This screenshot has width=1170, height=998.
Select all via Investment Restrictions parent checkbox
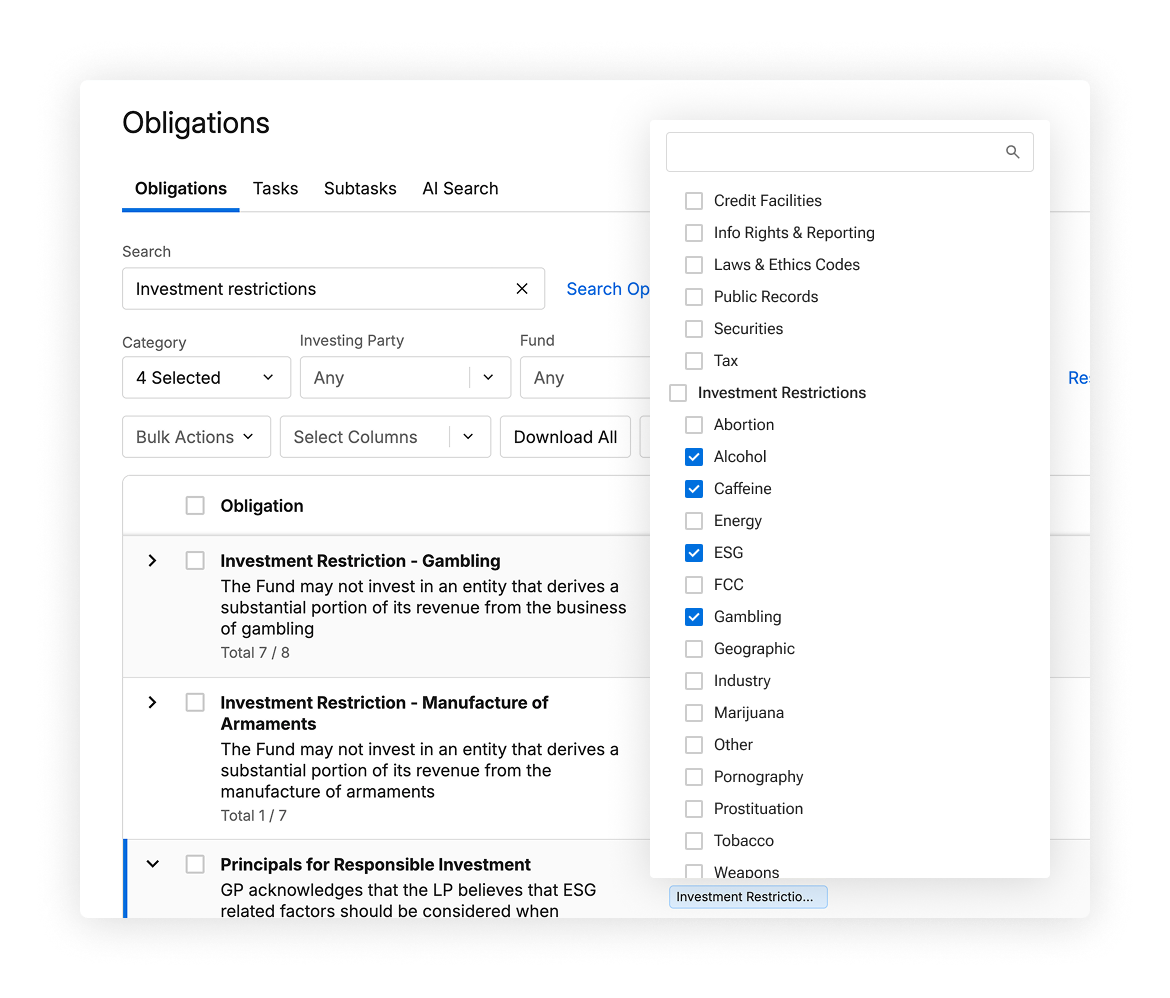pos(678,393)
